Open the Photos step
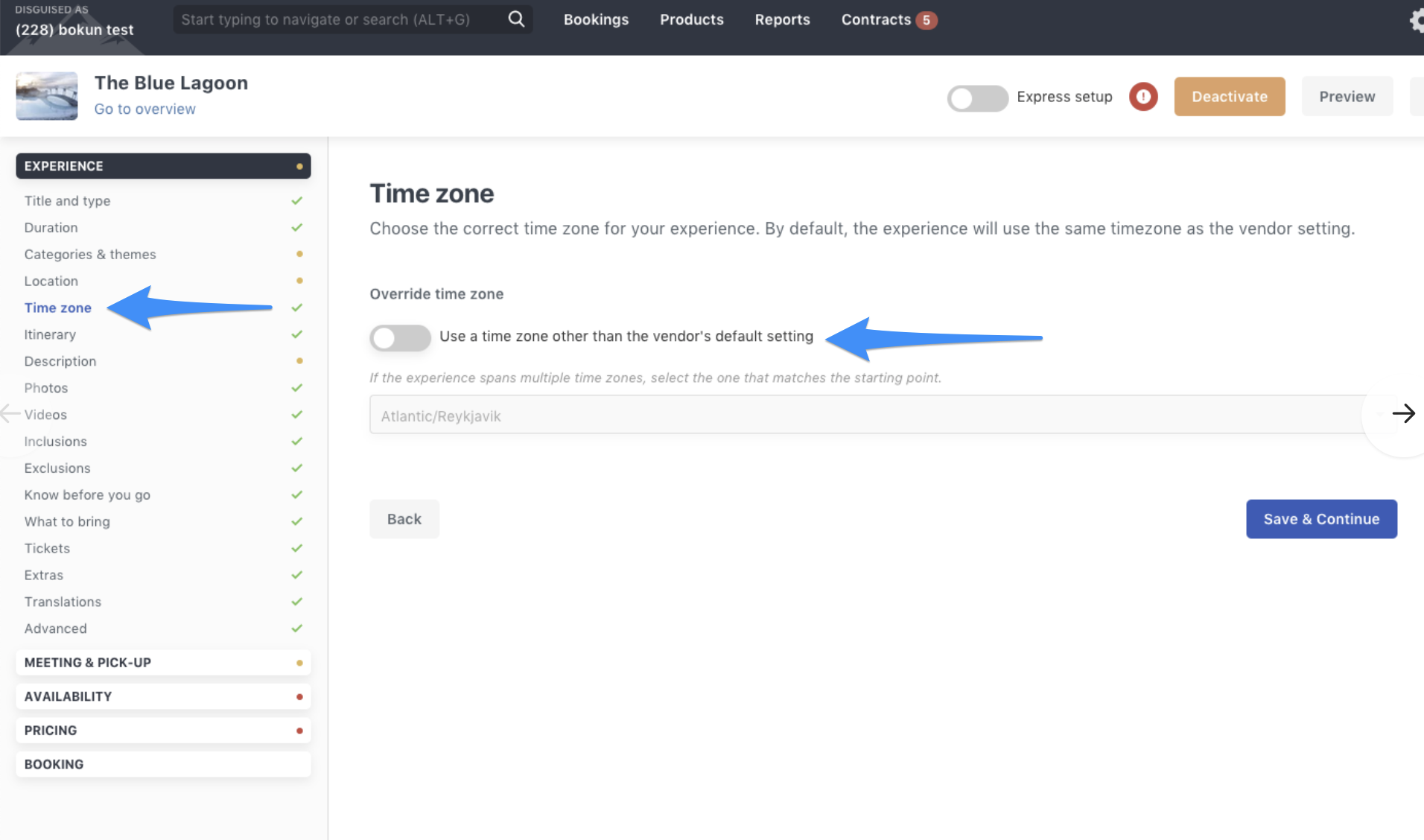1424x840 pixels. tap(45, 388)
